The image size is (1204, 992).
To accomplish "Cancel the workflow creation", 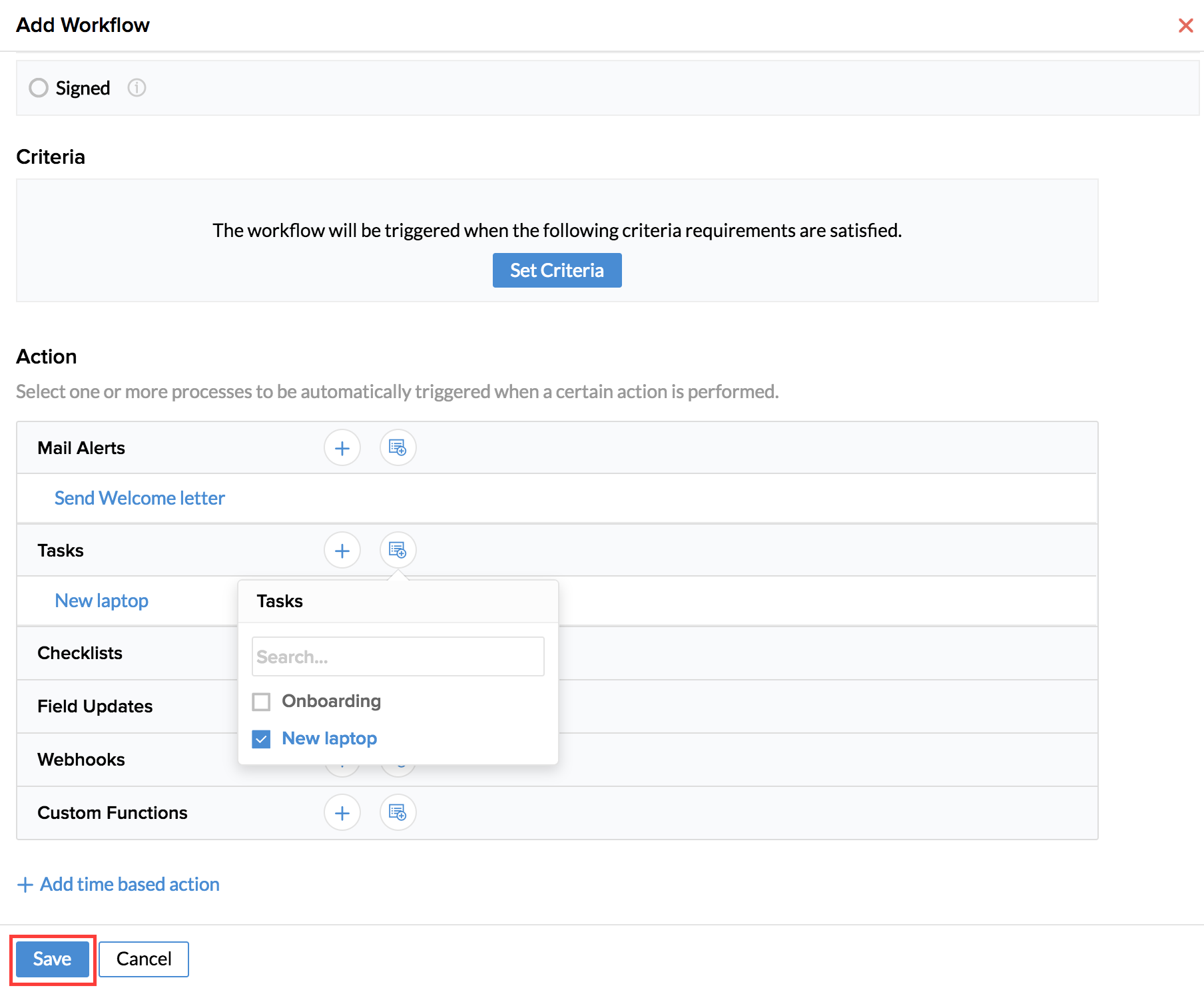I will (144, 959).
